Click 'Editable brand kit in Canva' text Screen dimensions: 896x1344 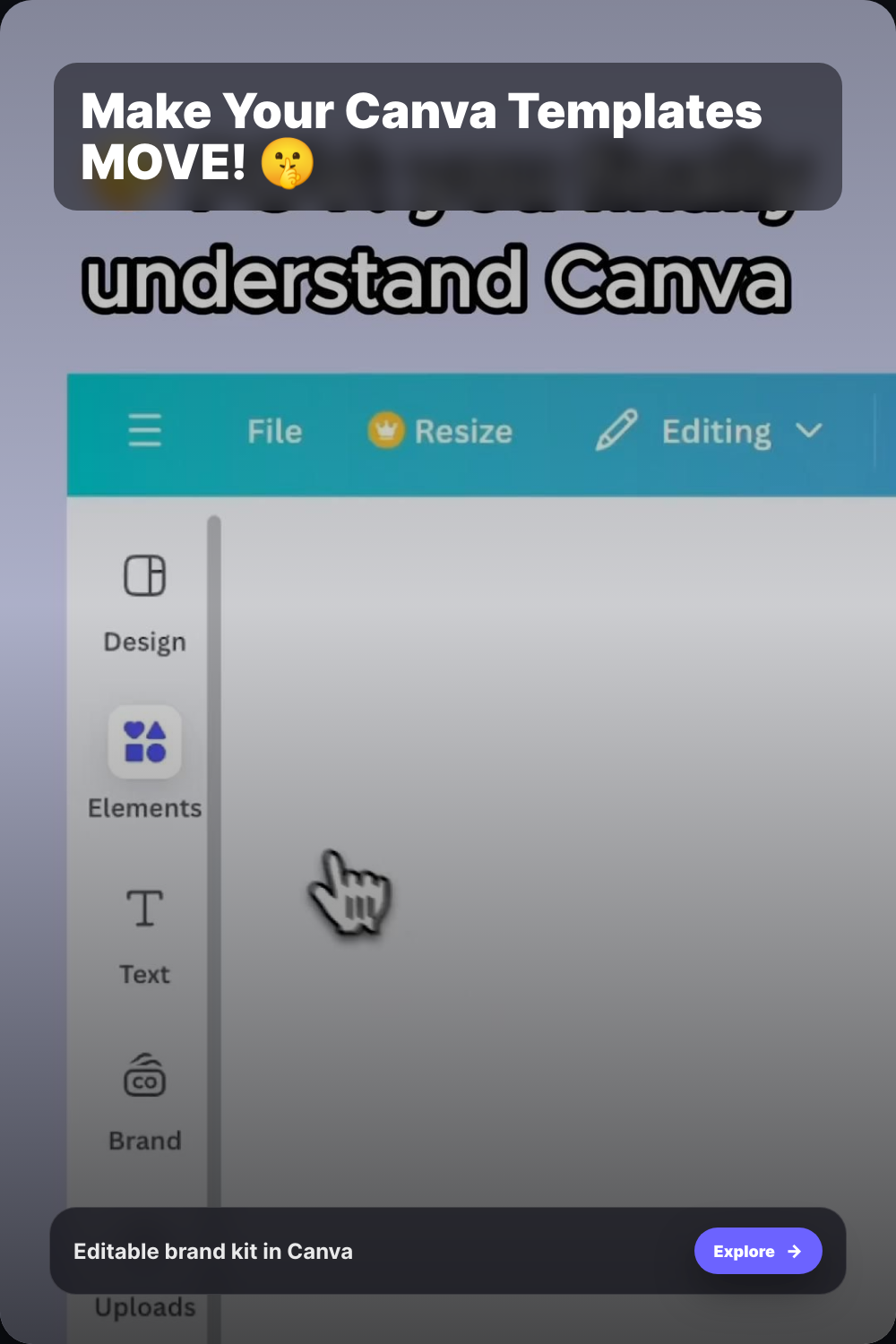point(213,1252)
